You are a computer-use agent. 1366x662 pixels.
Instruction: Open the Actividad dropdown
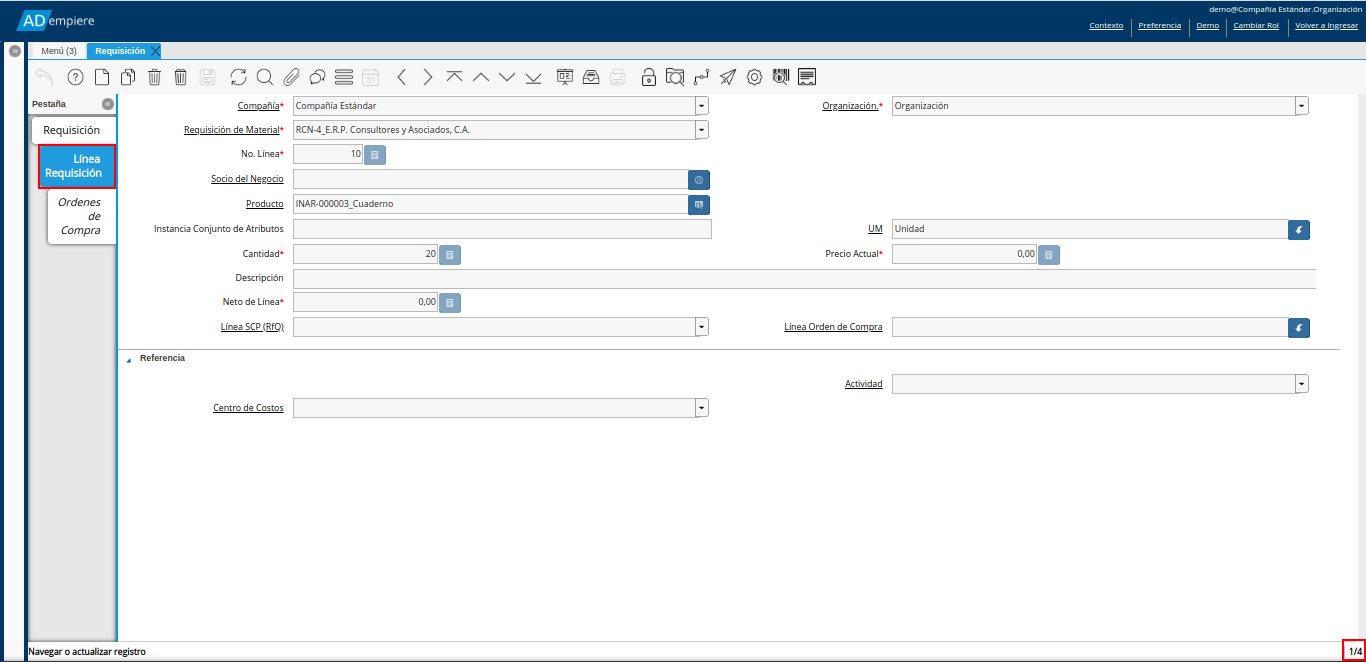coord(1301,384)
